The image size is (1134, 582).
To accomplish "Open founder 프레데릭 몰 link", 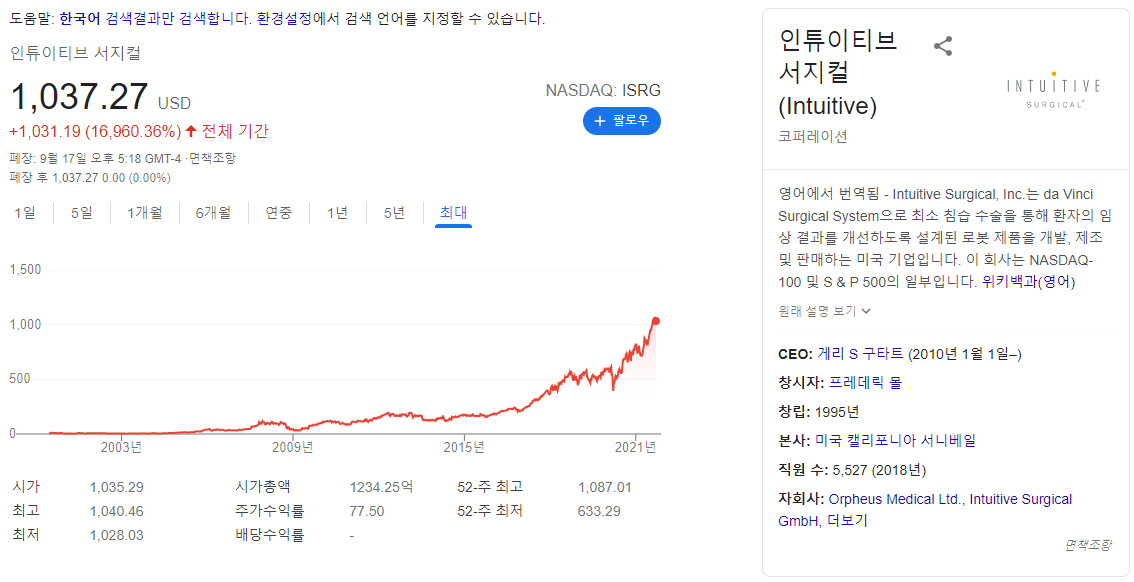I will pyautogui.click(x=865, y=383).
